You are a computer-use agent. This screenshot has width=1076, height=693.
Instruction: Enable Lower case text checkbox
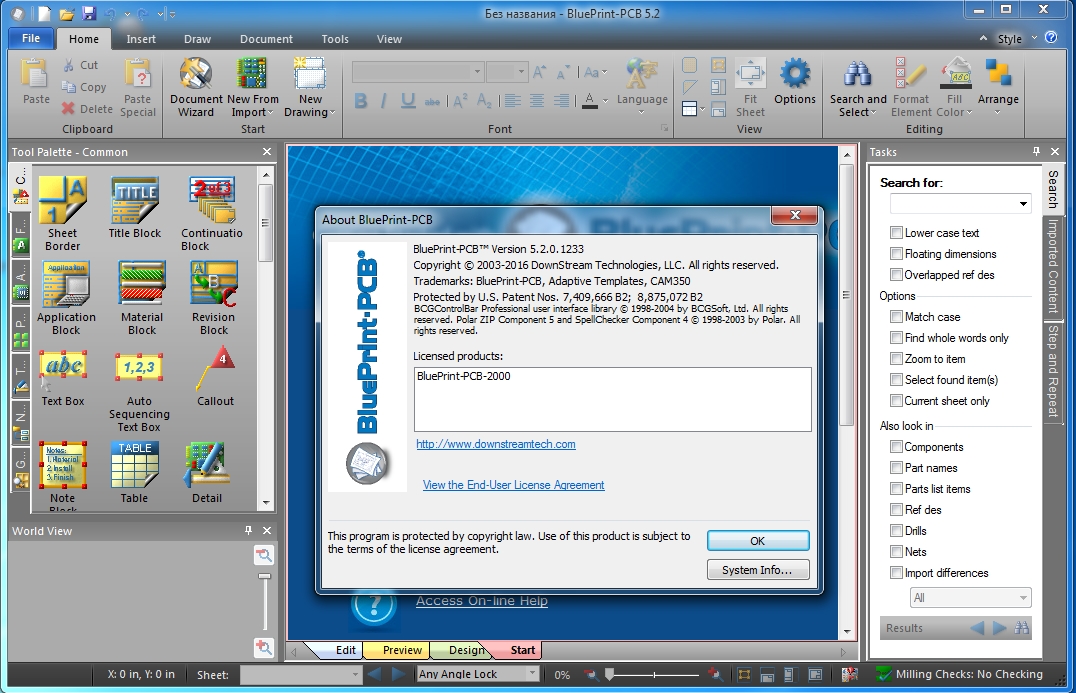pos(896,233)
